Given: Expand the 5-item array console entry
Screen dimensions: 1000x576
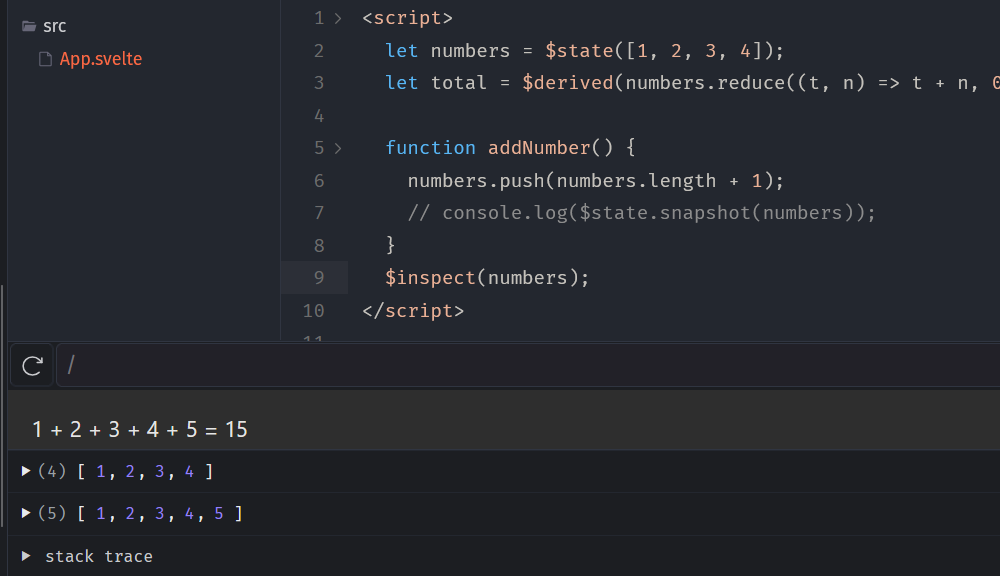Looking at the screenshot, I should click(x=26, y=513).
